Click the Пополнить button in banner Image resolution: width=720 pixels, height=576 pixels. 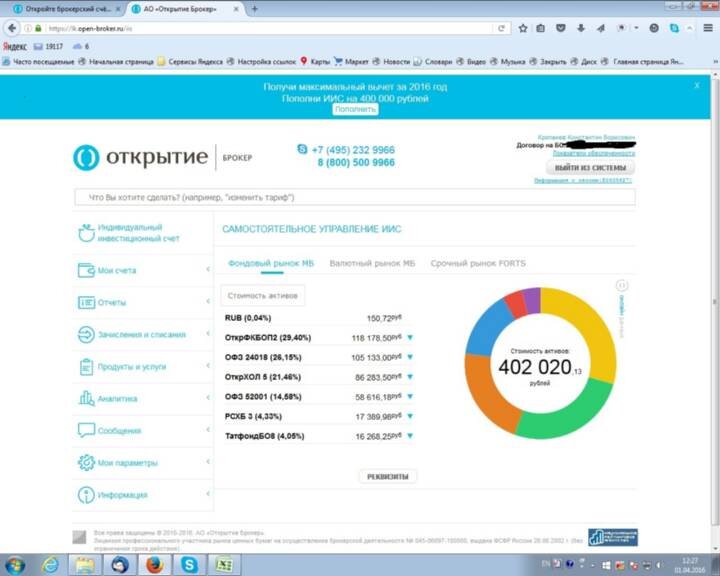[x=355, y=109]
